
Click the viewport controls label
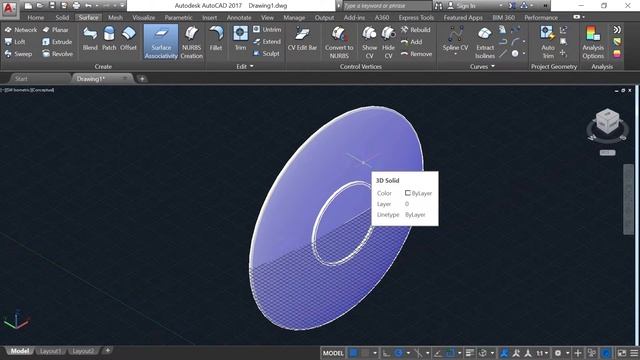click(28, 90)
